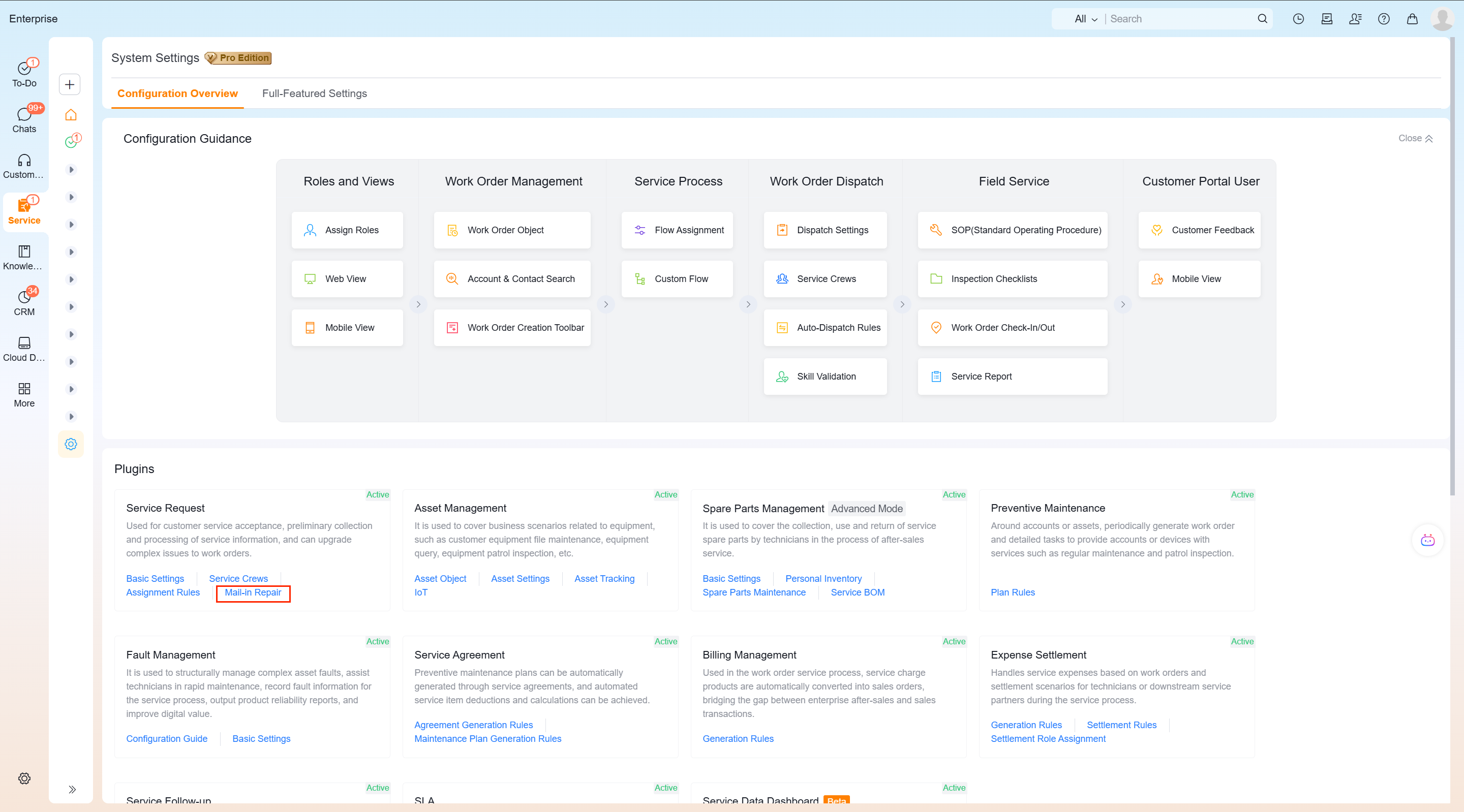
Task: Open the shopping bag icon in header
Action: click(x=1412, y=19)
